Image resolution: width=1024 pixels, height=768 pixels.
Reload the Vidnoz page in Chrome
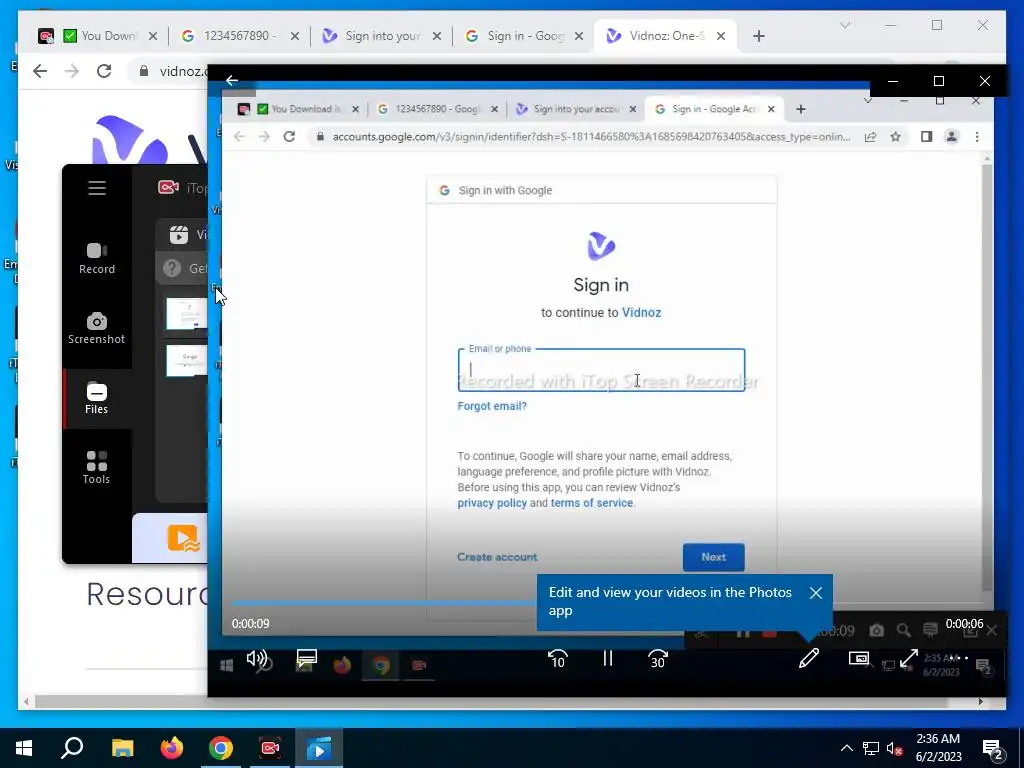pyautogui.click(x=104, y=71)
